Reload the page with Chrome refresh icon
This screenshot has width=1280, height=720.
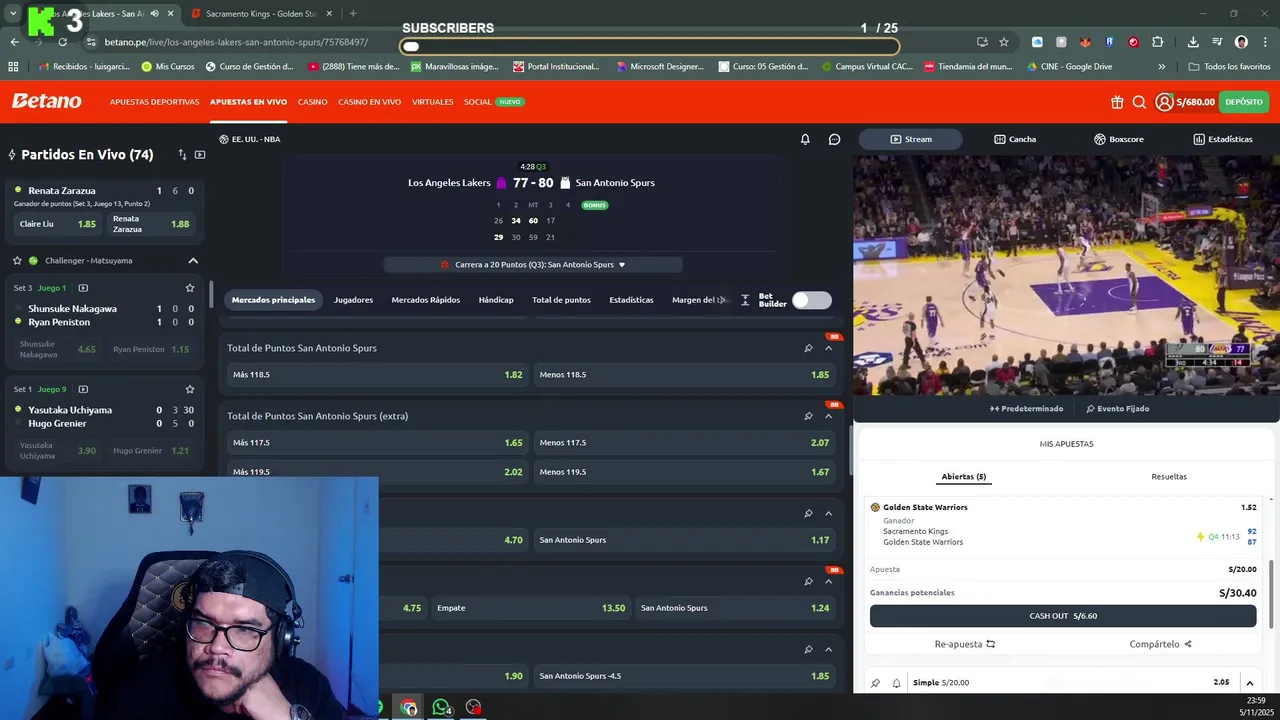(x=62, y=42)
